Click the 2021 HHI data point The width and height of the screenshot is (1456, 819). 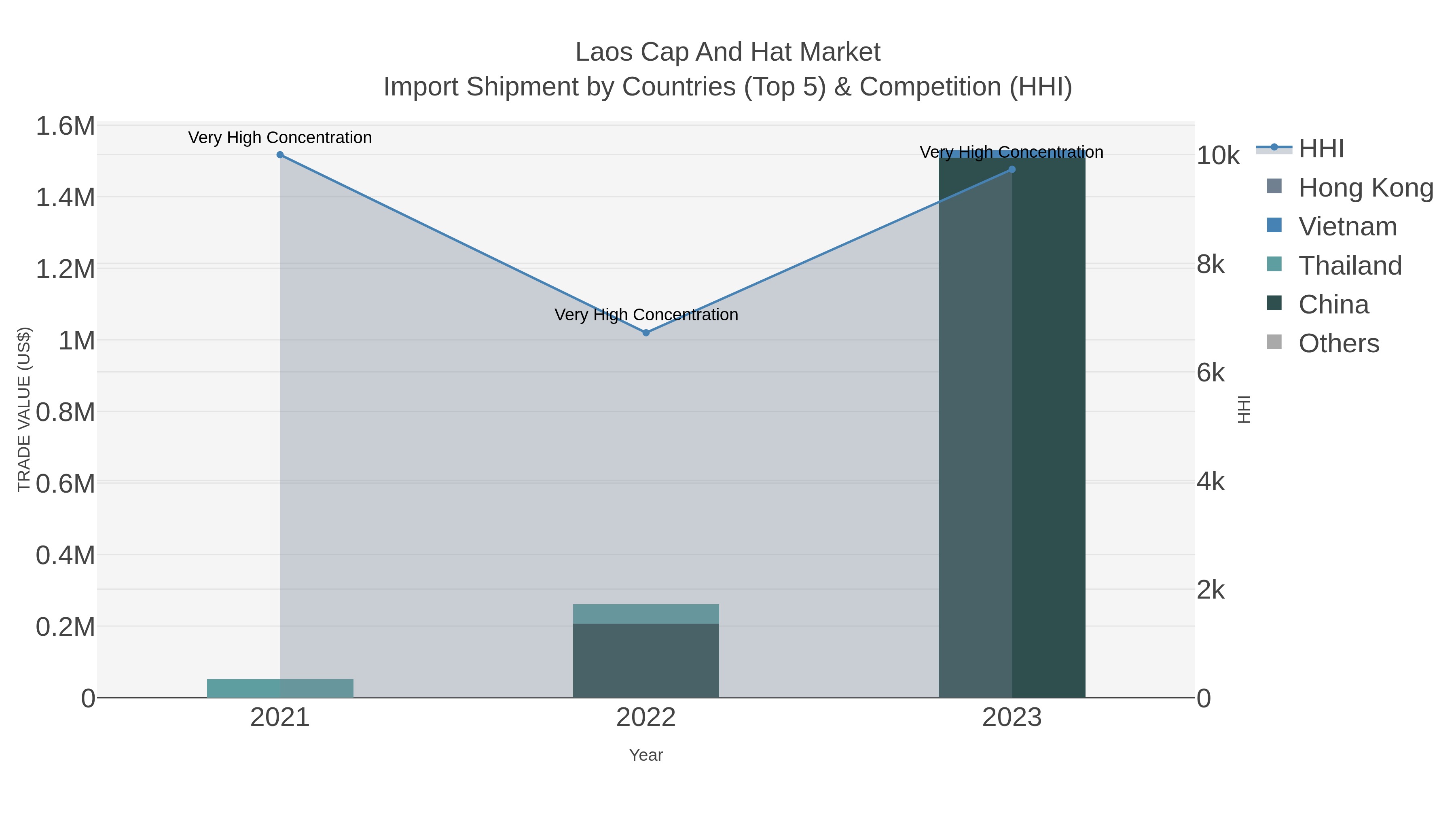(280, 155)
